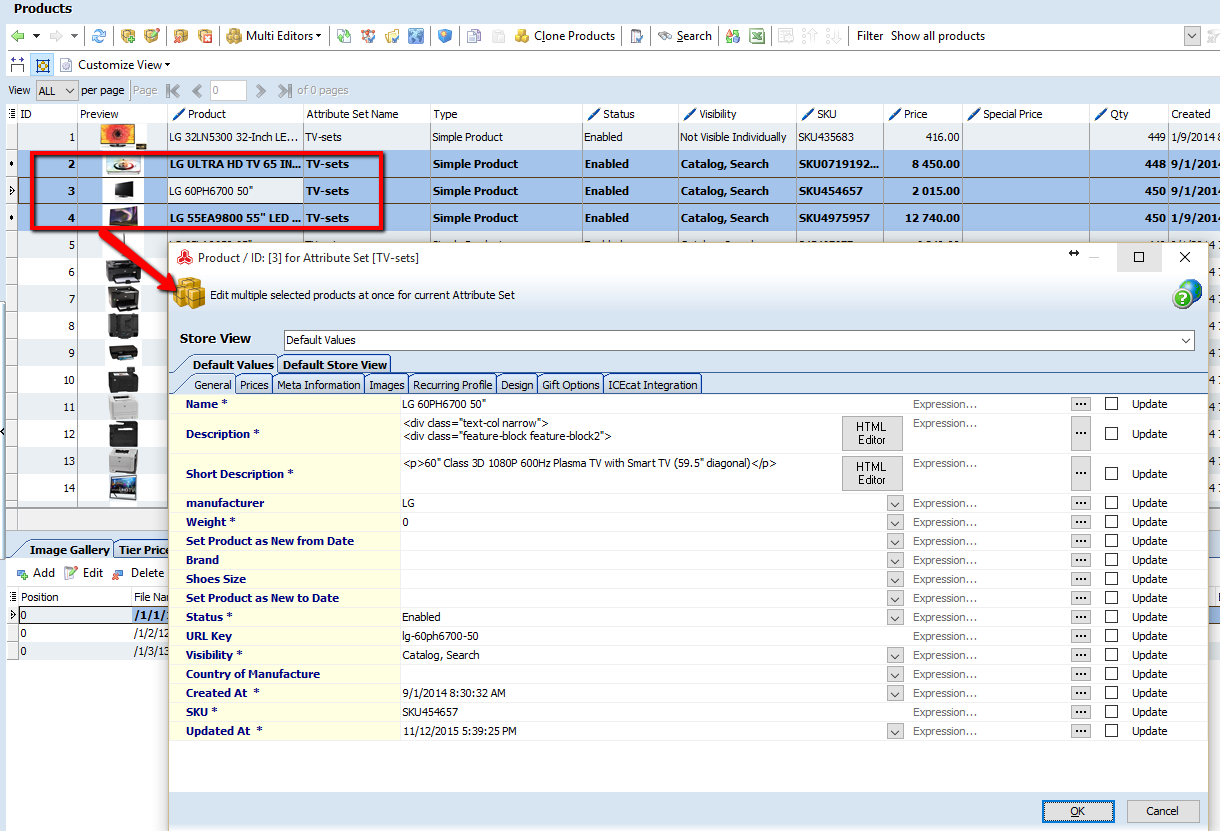Click the Edit Product toolbar icon
1220x831 pixels.
[x=152, y=36]
